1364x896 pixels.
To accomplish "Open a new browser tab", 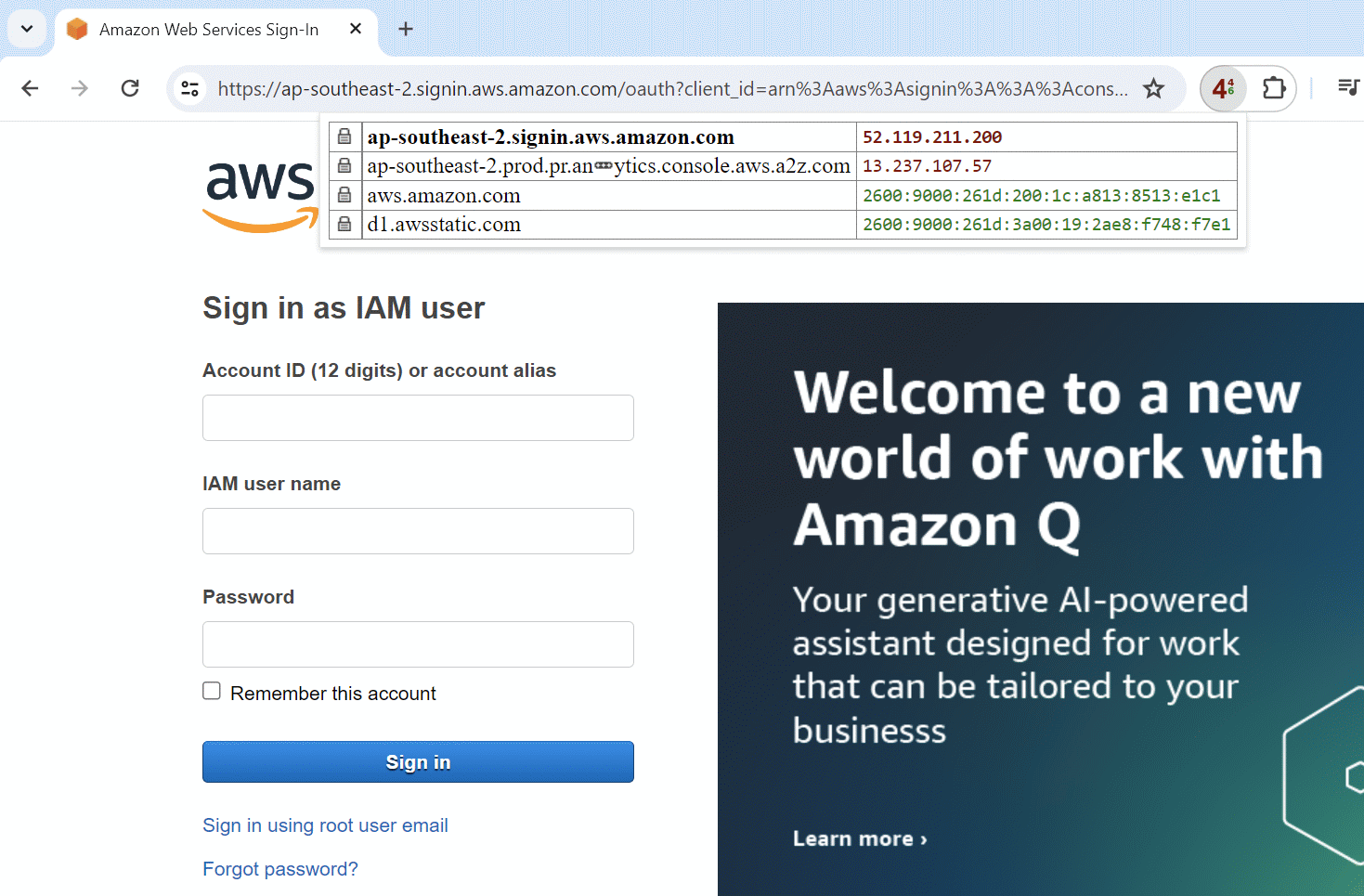I will click(x=406, y=29).
